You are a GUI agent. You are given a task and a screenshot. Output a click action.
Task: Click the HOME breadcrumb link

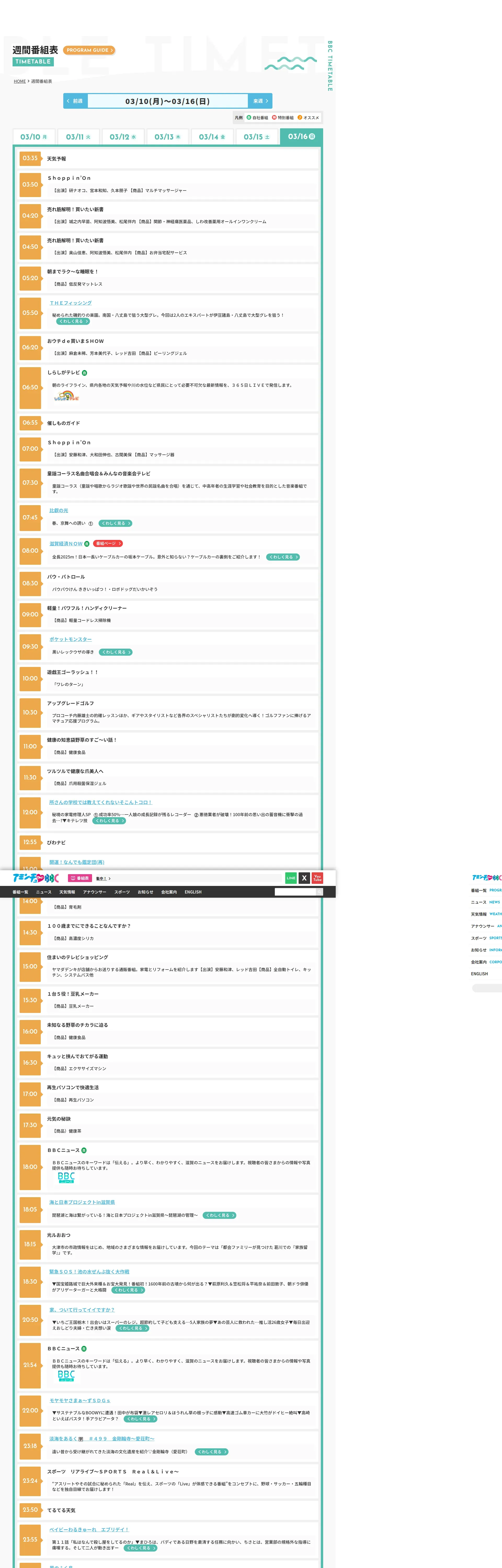20,82
